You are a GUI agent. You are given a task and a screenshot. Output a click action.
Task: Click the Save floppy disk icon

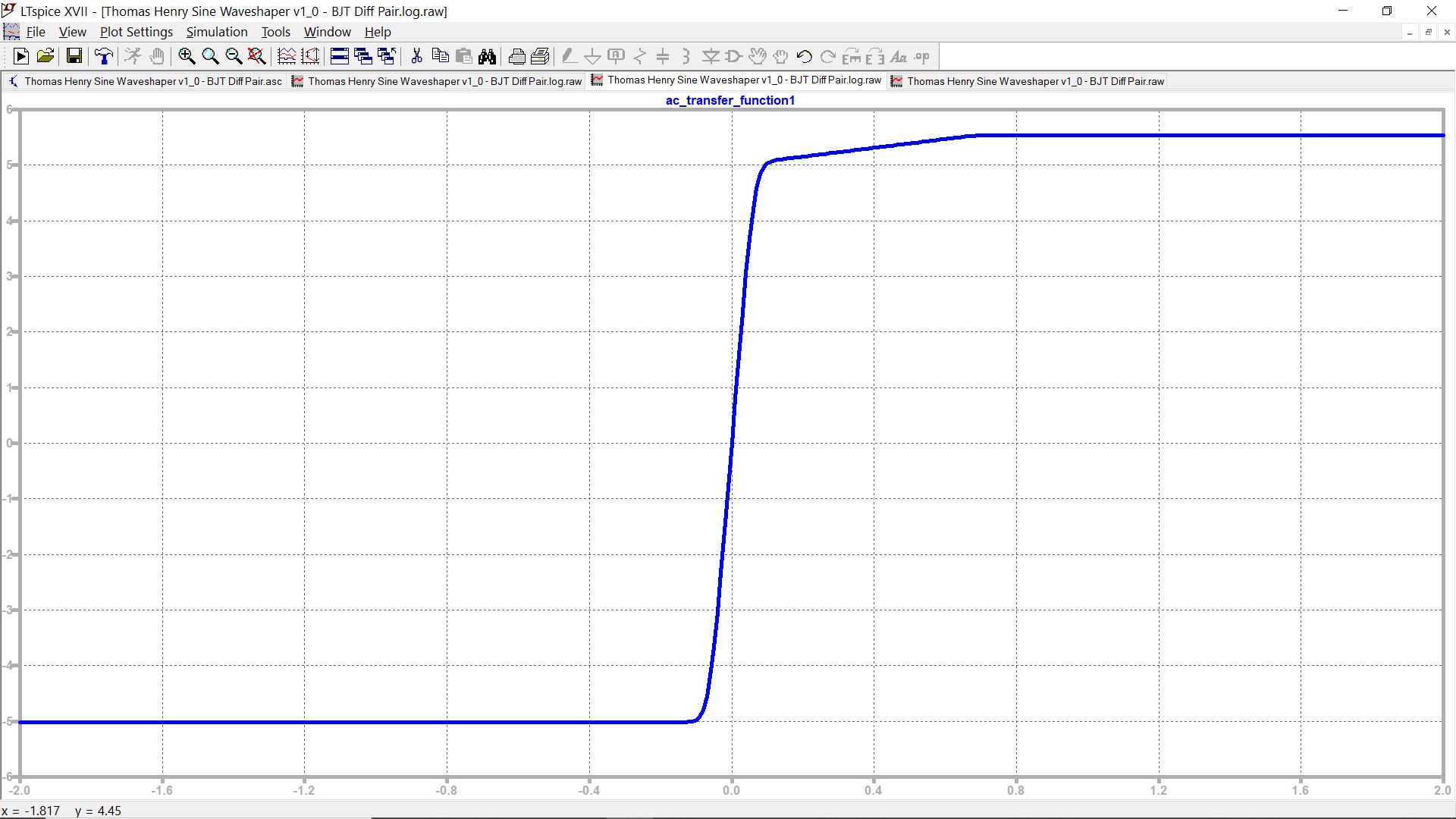click(x=74, y=56)
